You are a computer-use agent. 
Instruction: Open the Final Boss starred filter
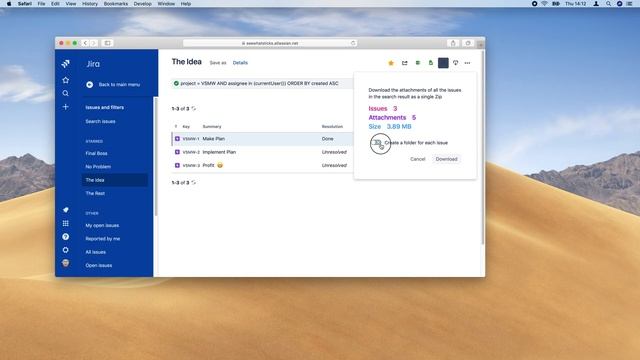96,153
